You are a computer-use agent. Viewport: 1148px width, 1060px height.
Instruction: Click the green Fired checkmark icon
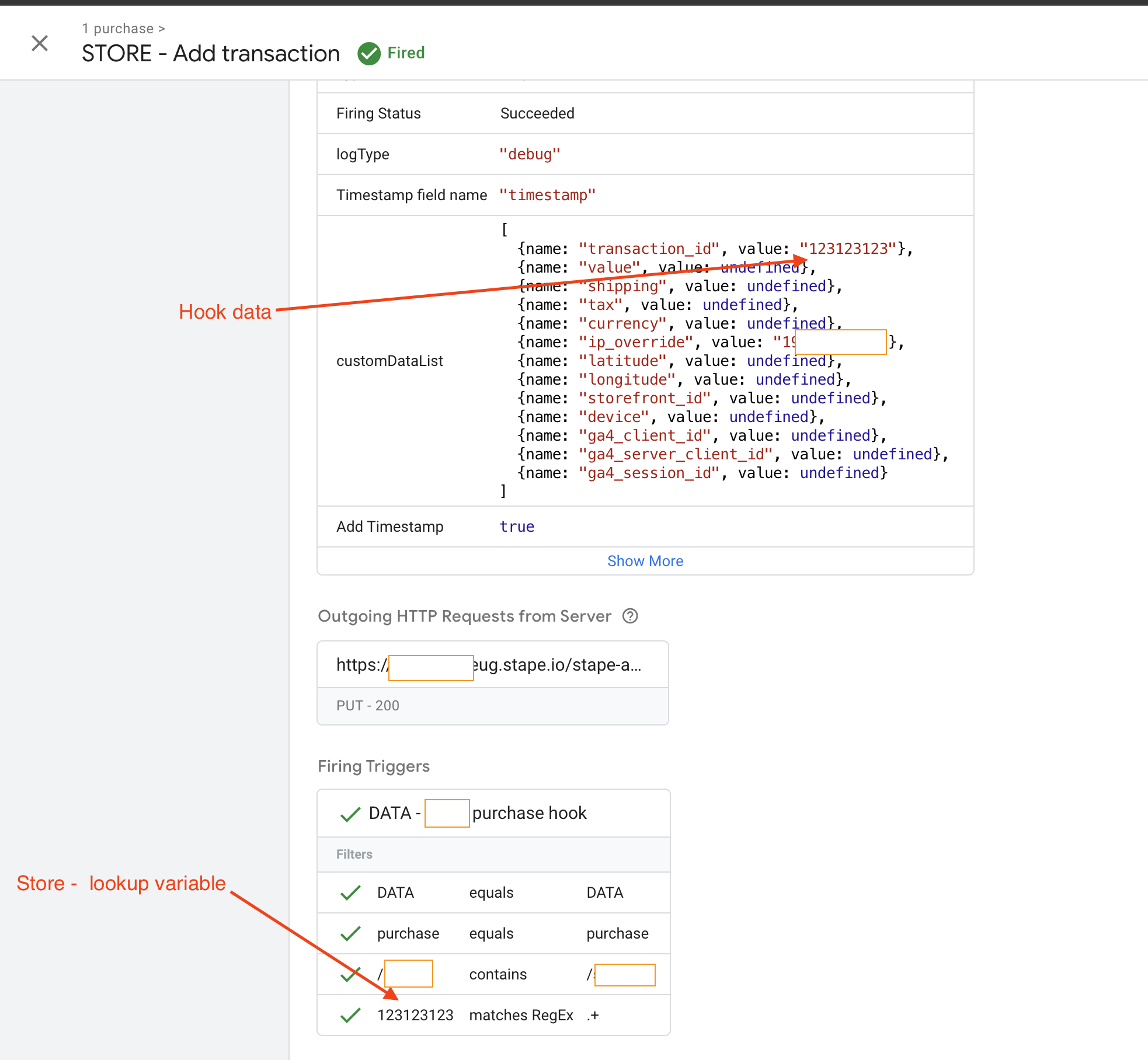click(369, 54)
